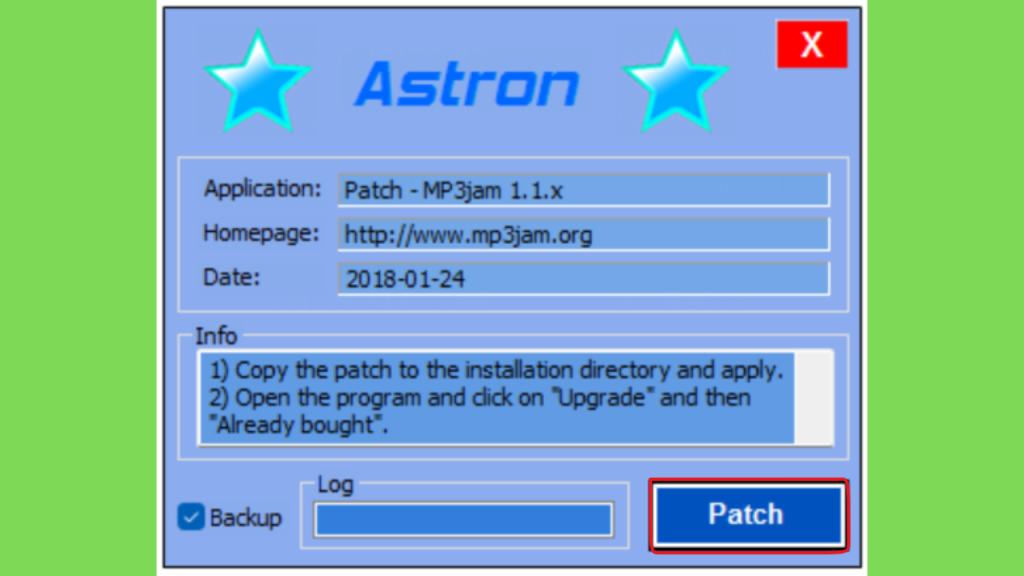Image resolution: width=1024 pixels, height=576 pixels.
Task: Click the right star icon
Action: pyautogui.click(x=675, y=81)
